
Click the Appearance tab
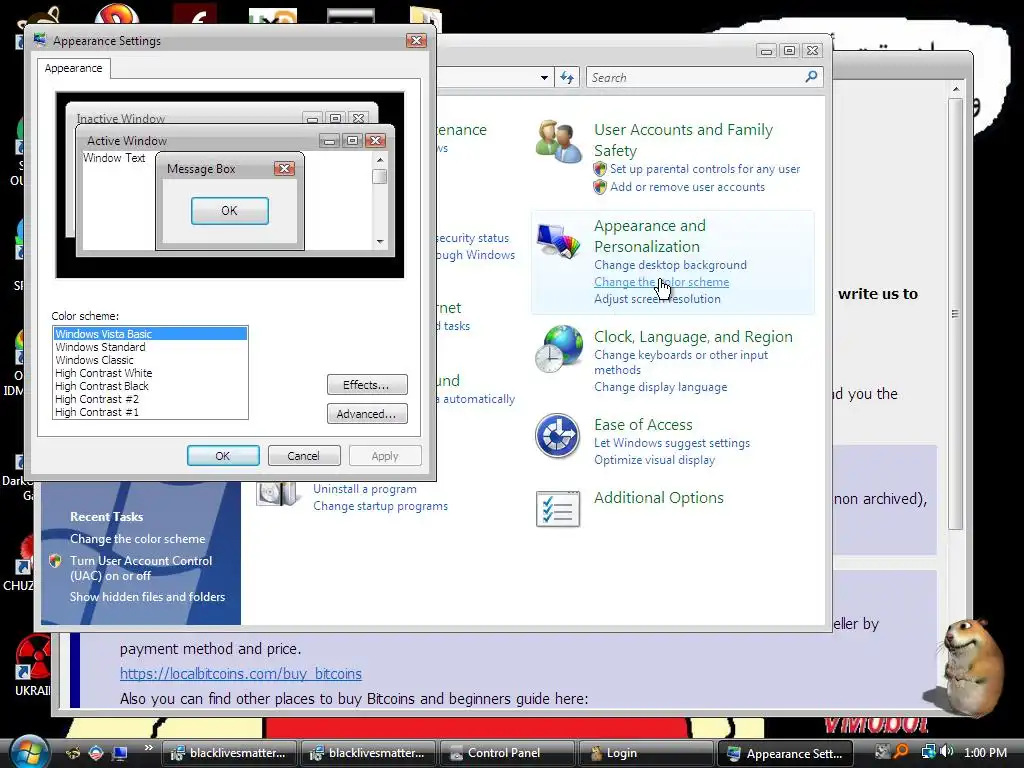tap(73, 68)
